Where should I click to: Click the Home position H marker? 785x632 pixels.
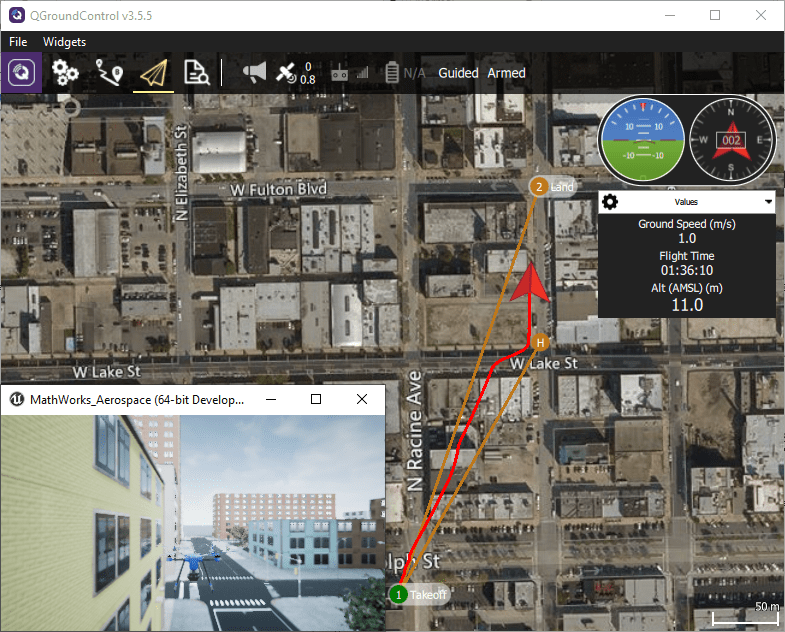point(540,343)
